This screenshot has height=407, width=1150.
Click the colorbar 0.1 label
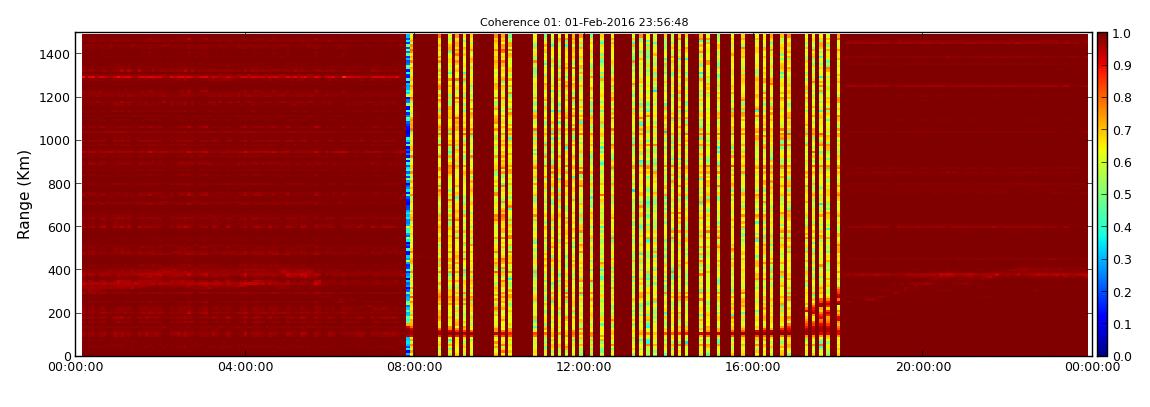1123,324
